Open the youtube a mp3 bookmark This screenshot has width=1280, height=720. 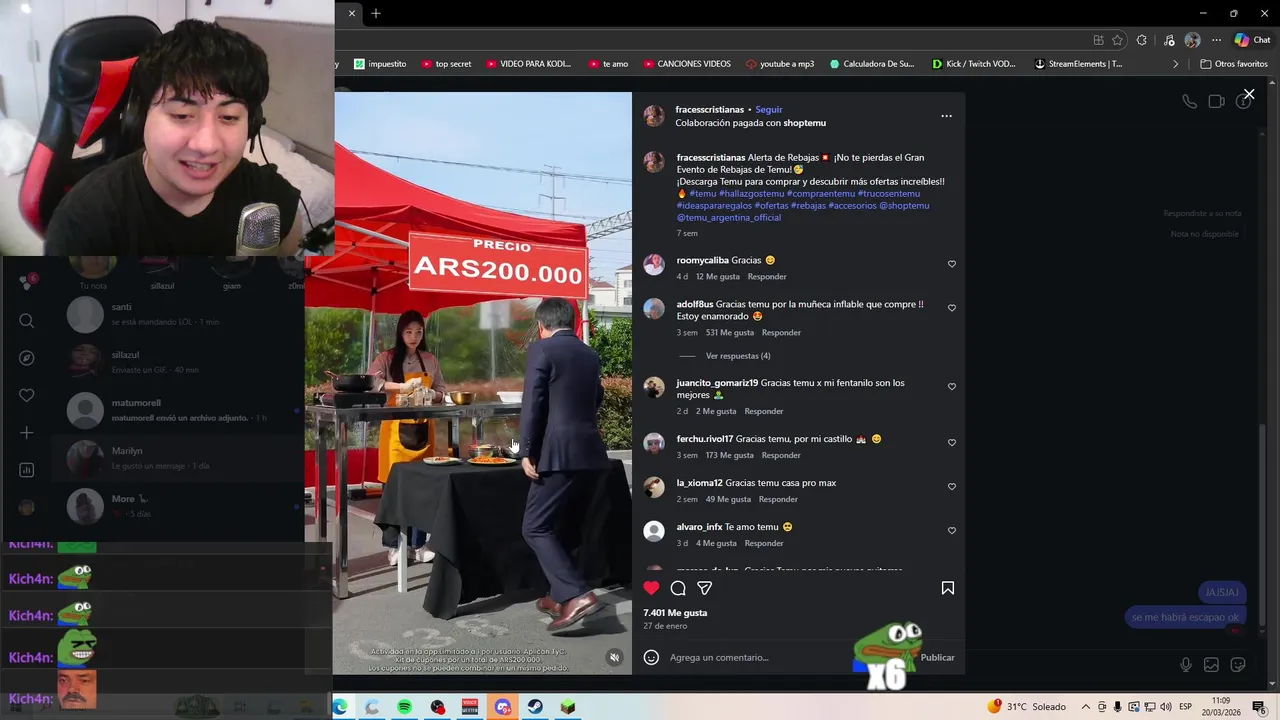(780, 64)
